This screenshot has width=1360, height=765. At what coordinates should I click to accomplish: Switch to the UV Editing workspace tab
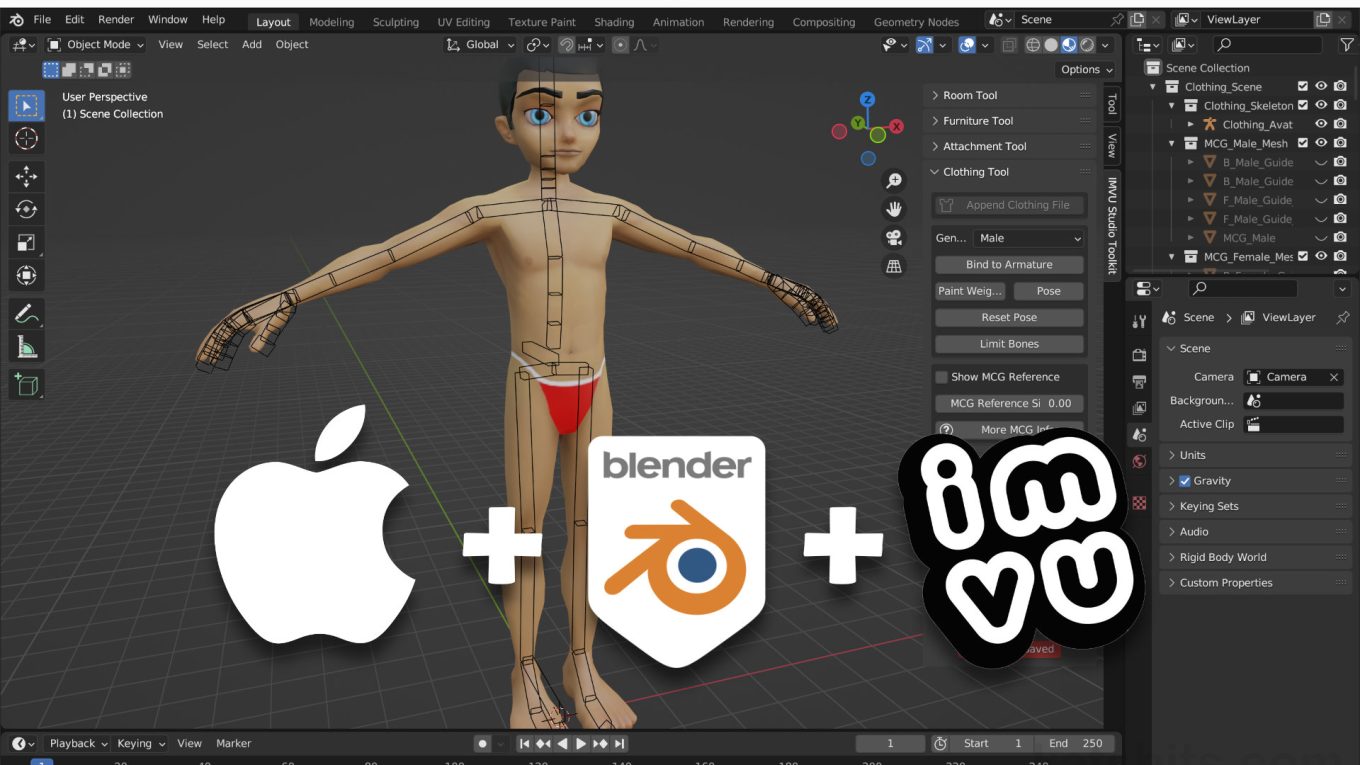pos(464,22)
